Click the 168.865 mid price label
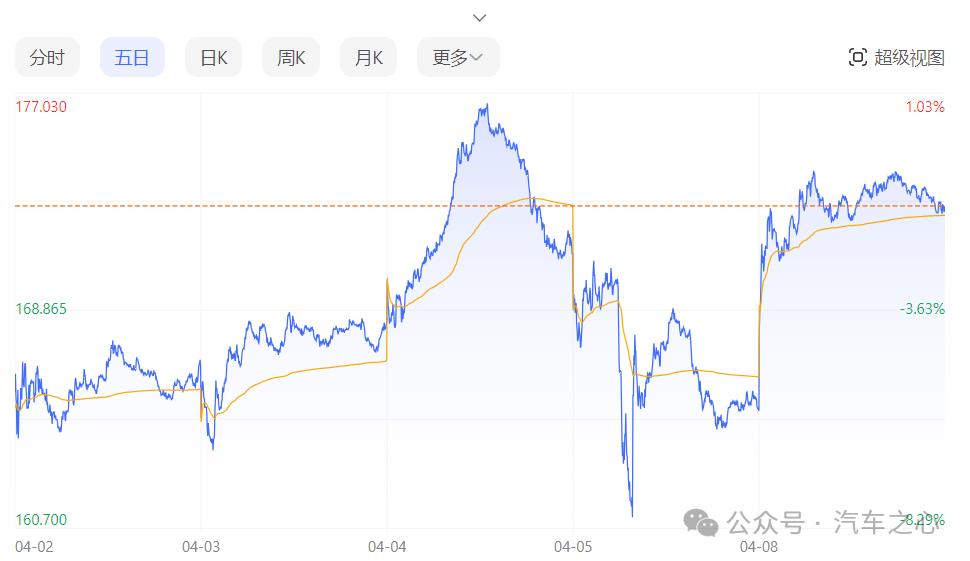970x561 pixels. point(41,309)
